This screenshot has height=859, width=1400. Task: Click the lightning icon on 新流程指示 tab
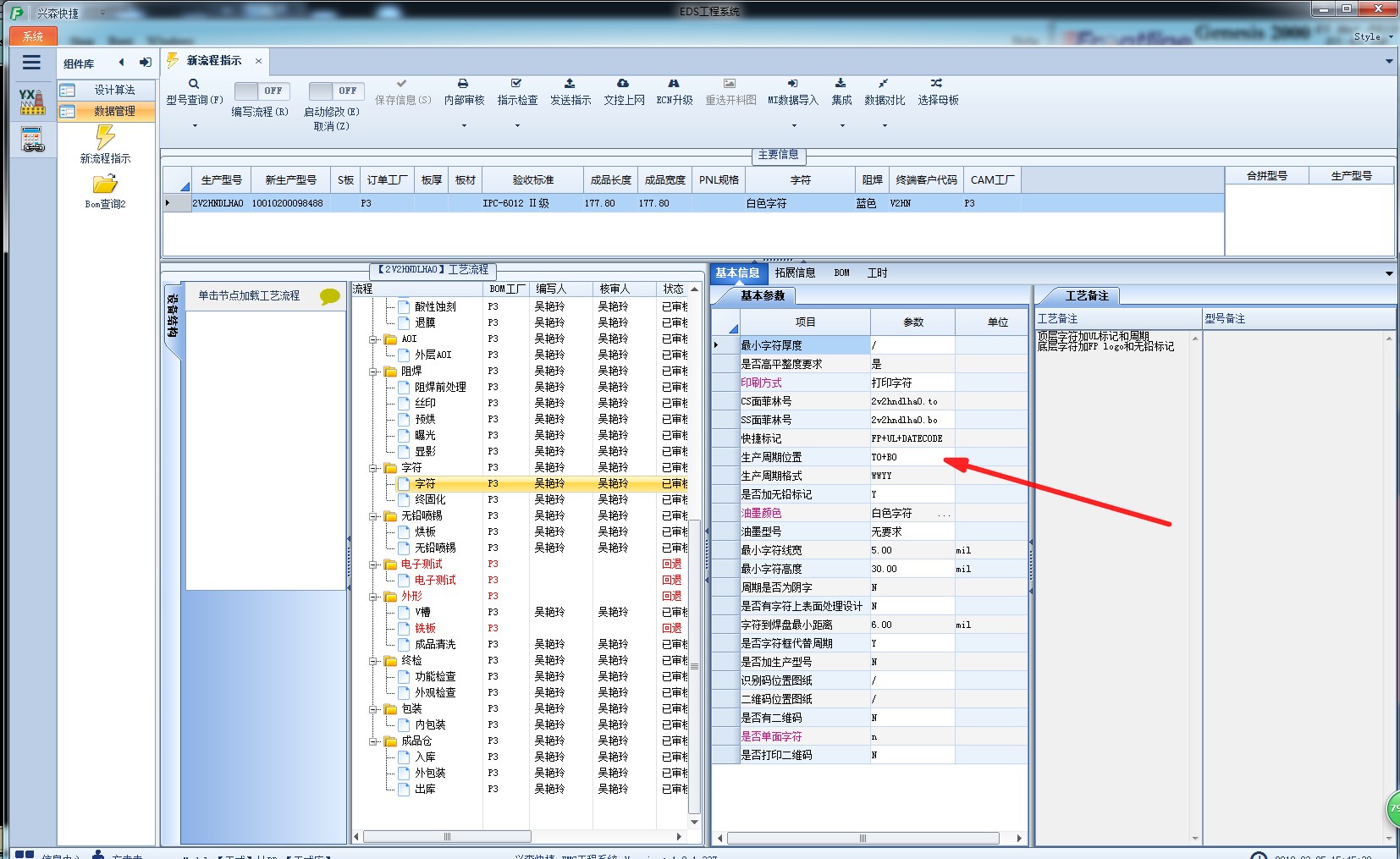click(173, 60)
